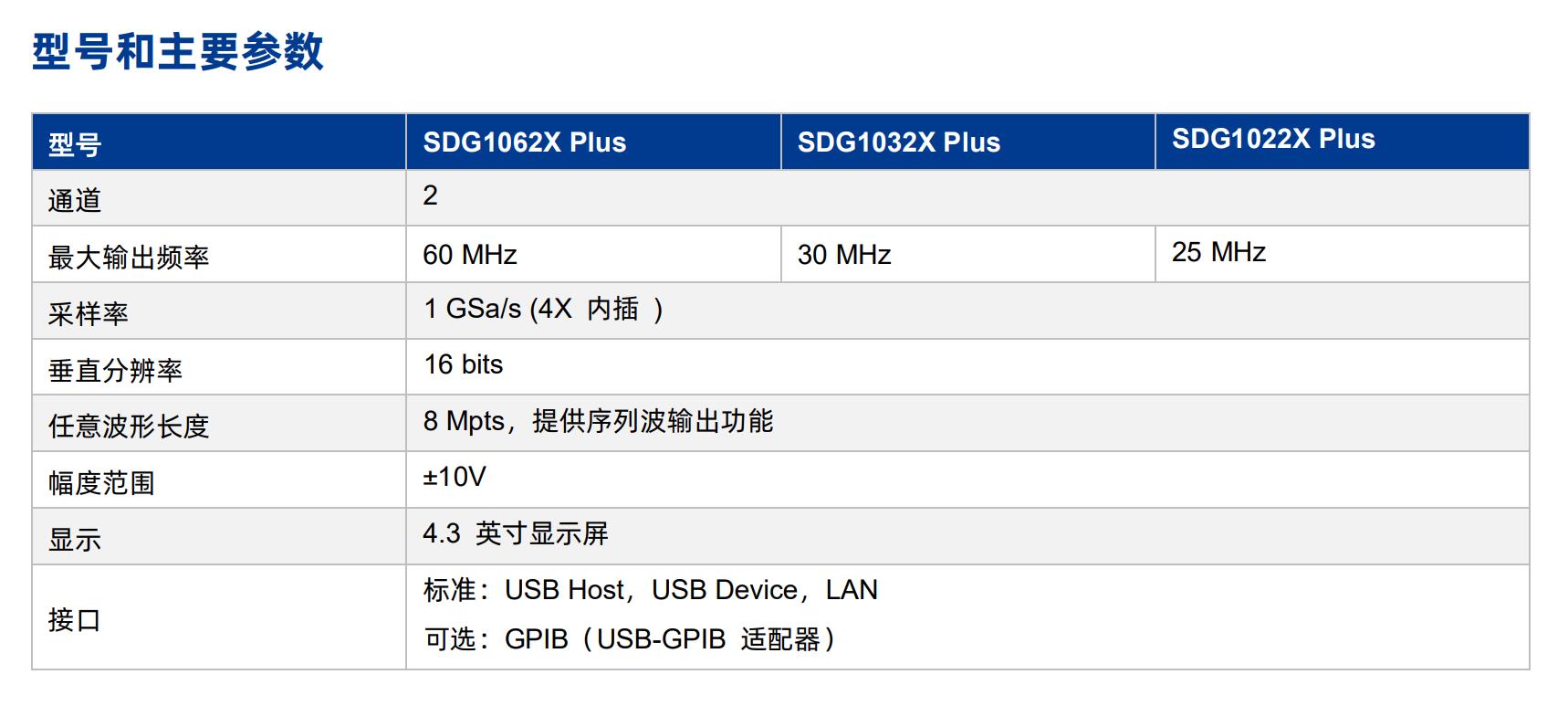Click the 型号 header cell
This screenshot has height=706, width=1568.
[75, 144]
